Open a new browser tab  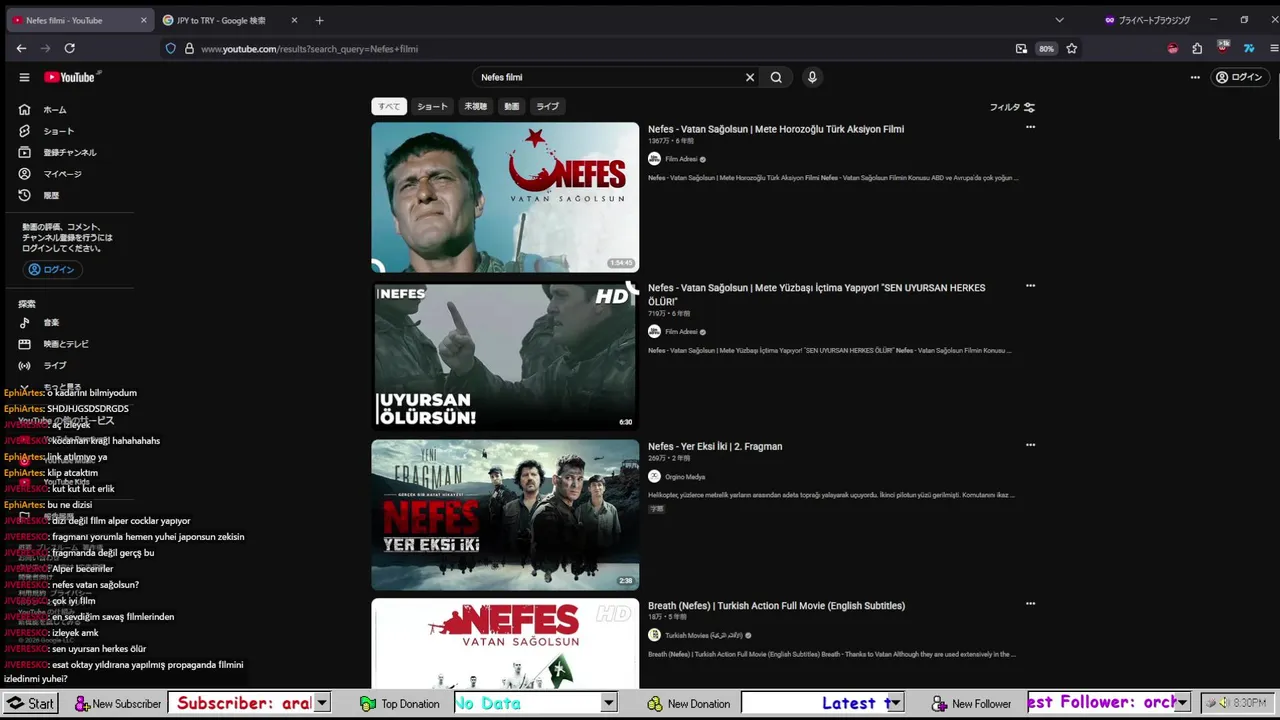click(x=319, y=20)
